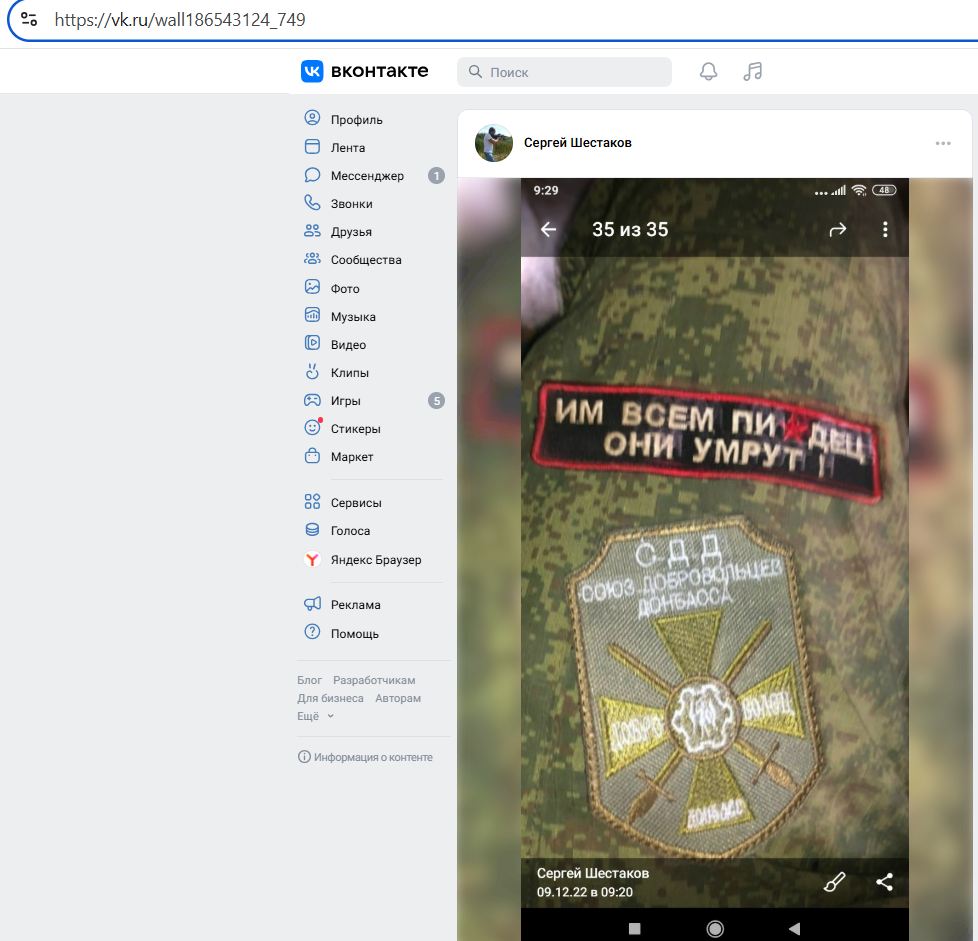Open the notifications bell icon
Image resolution: width=978 pixels, height=941 pixels.
tap(708, 72)
